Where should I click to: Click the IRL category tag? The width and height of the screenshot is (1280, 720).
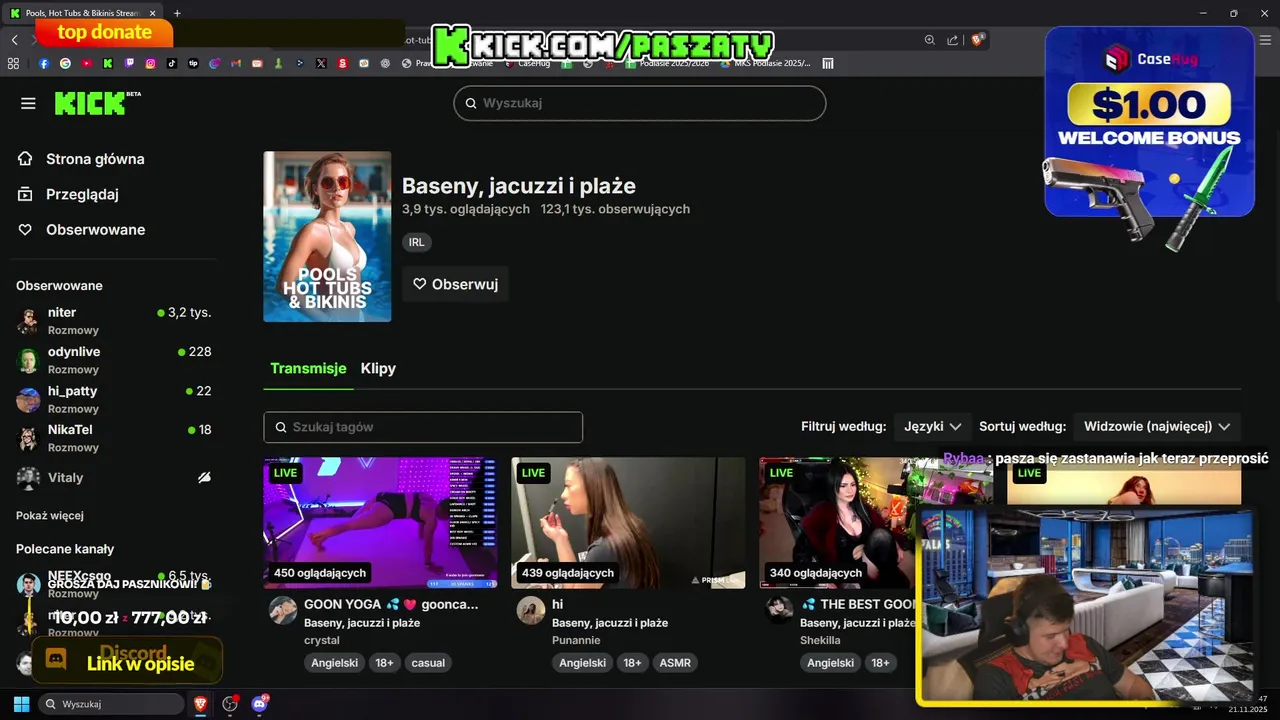416,242
